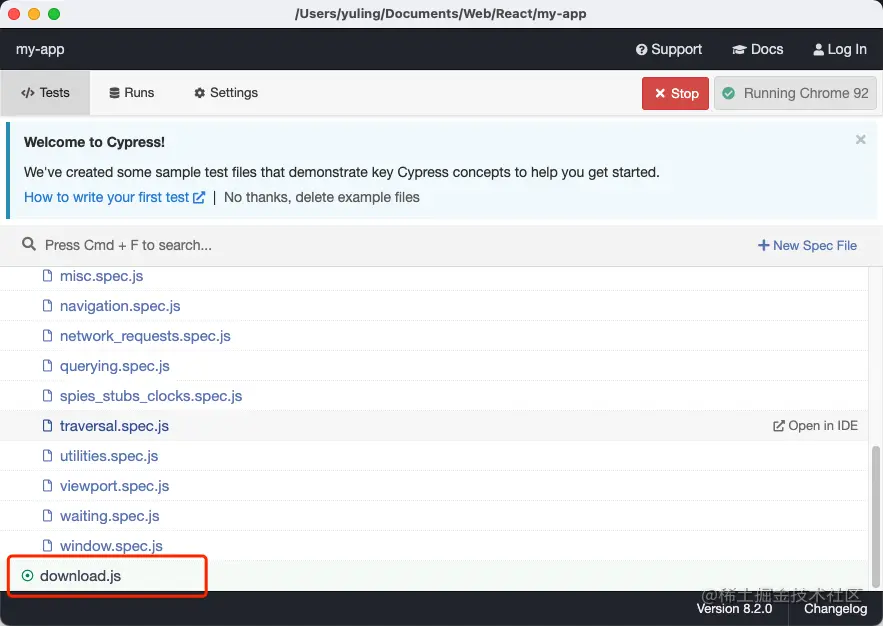The image size is (883, 626).
Task: Open spies_stubs_clocks.spec.js
Action: point(151,396)
